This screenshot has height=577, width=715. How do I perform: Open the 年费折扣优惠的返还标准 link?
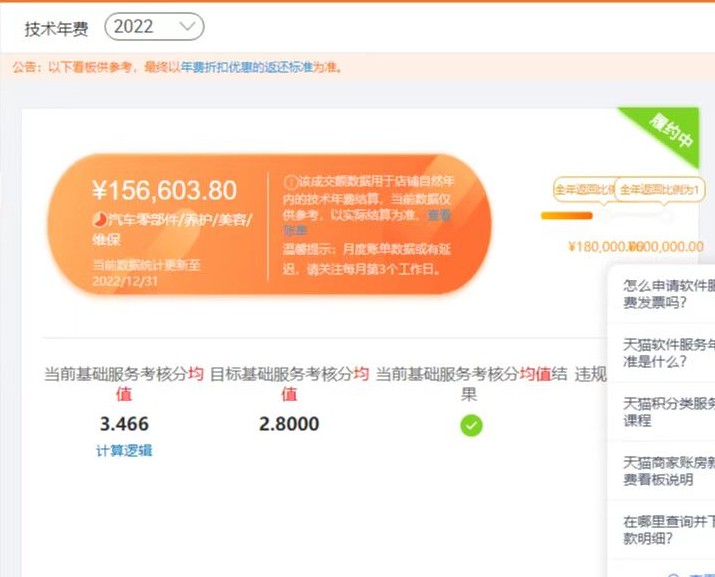[x=247, y=68]
